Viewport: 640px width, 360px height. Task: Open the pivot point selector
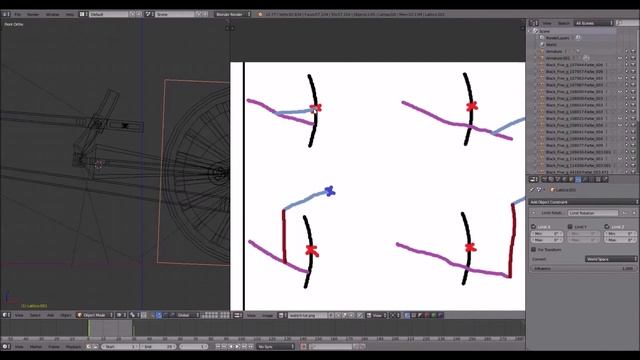point(134,315)
